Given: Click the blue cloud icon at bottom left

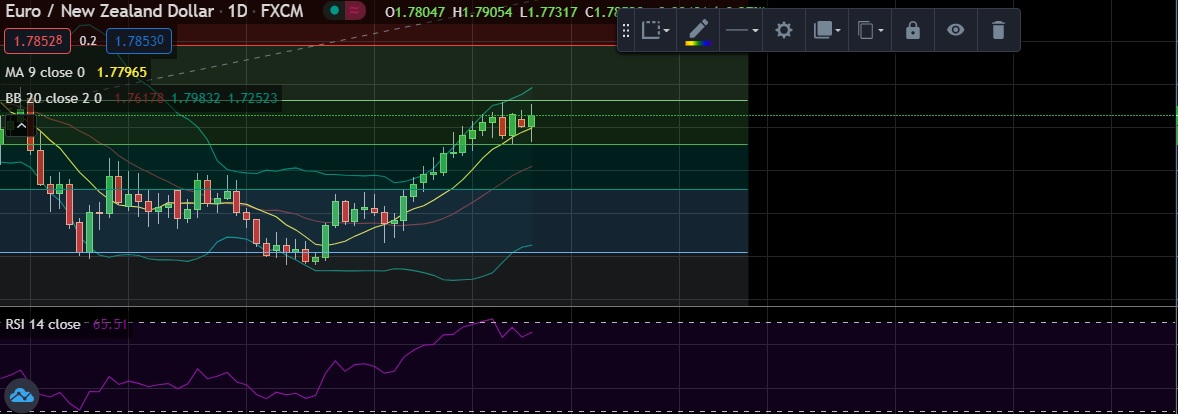Looking at the screenshot, I should tap(21, 395).
